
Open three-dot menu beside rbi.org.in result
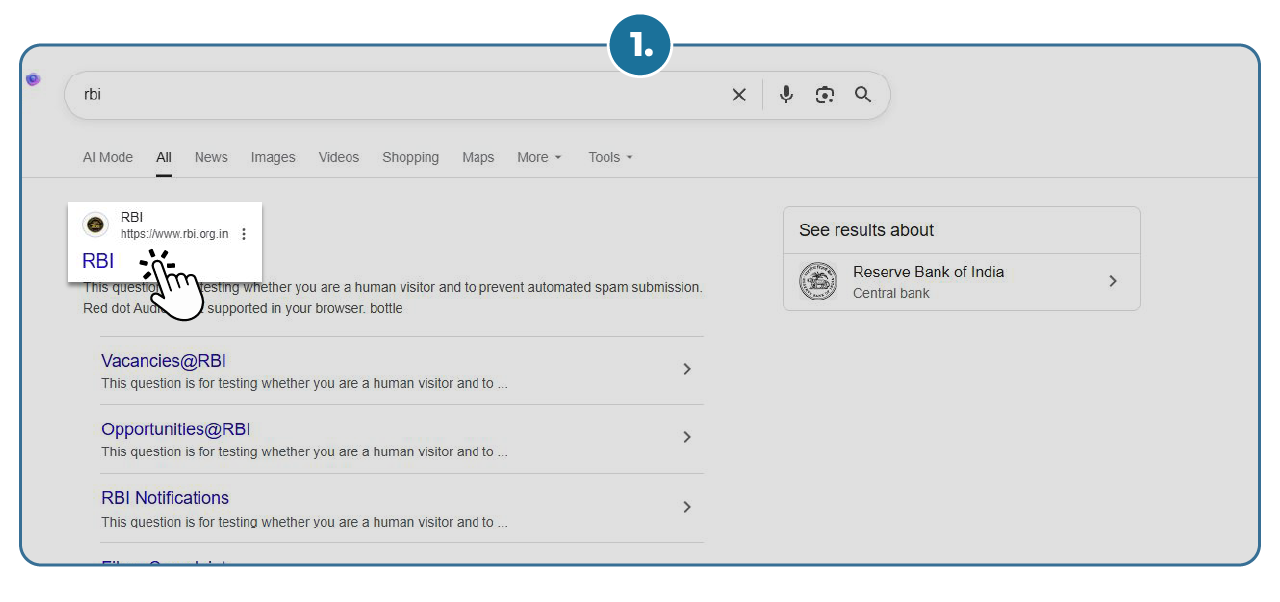tap(244, 234)
